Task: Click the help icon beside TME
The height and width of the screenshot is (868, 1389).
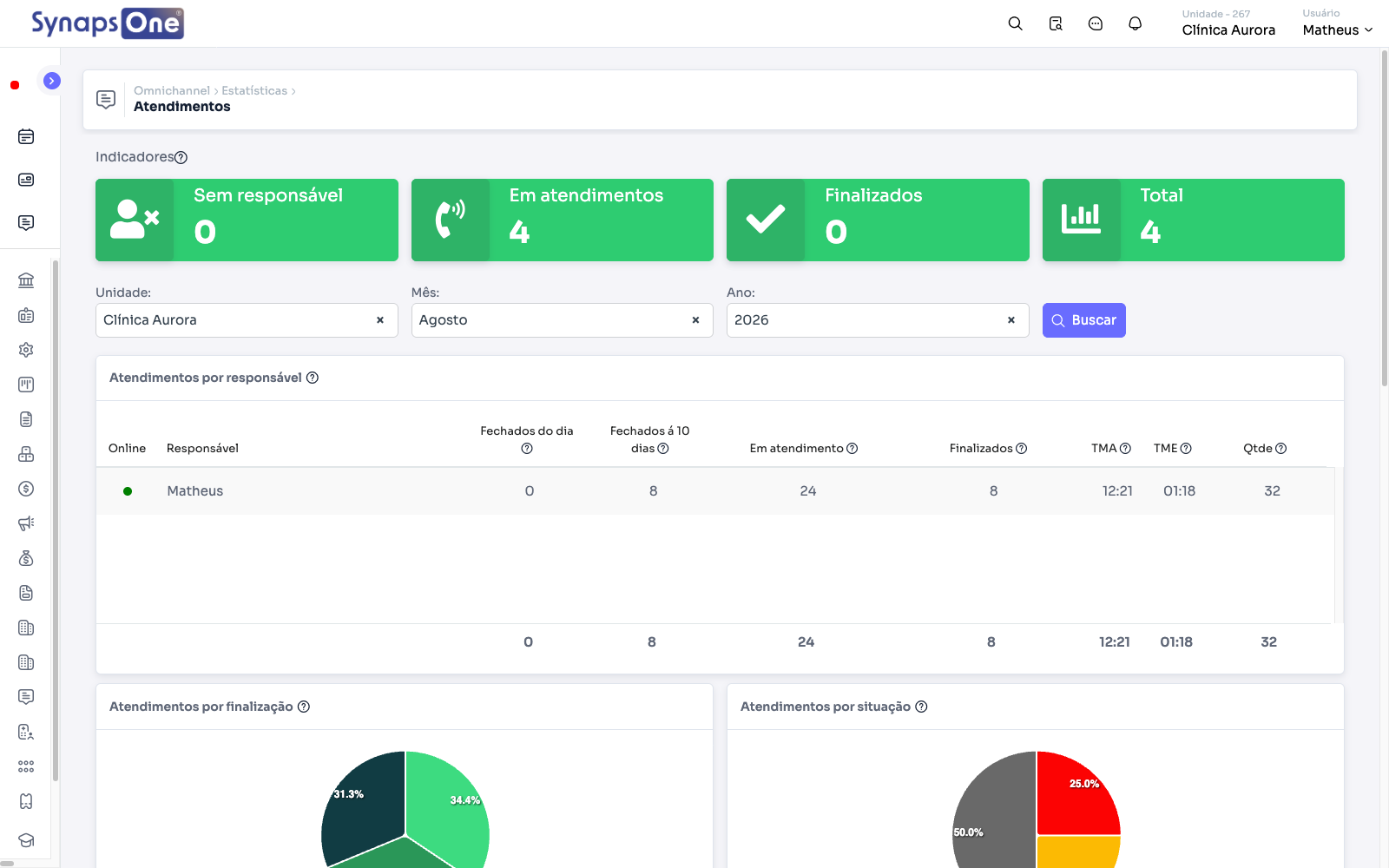Action: 1186,449
